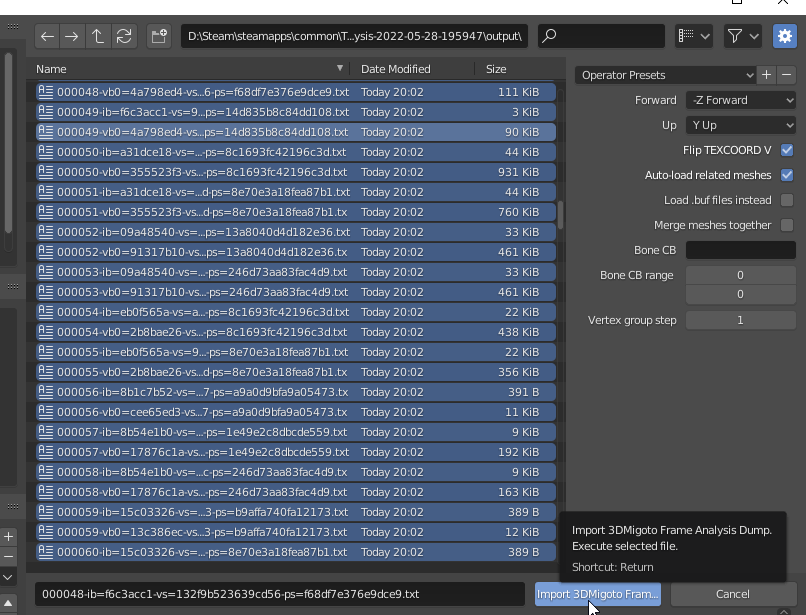Select file 000050-vb0=355523f3 in list
Screen dimensions: 806x615
click(x=296, y=172)
